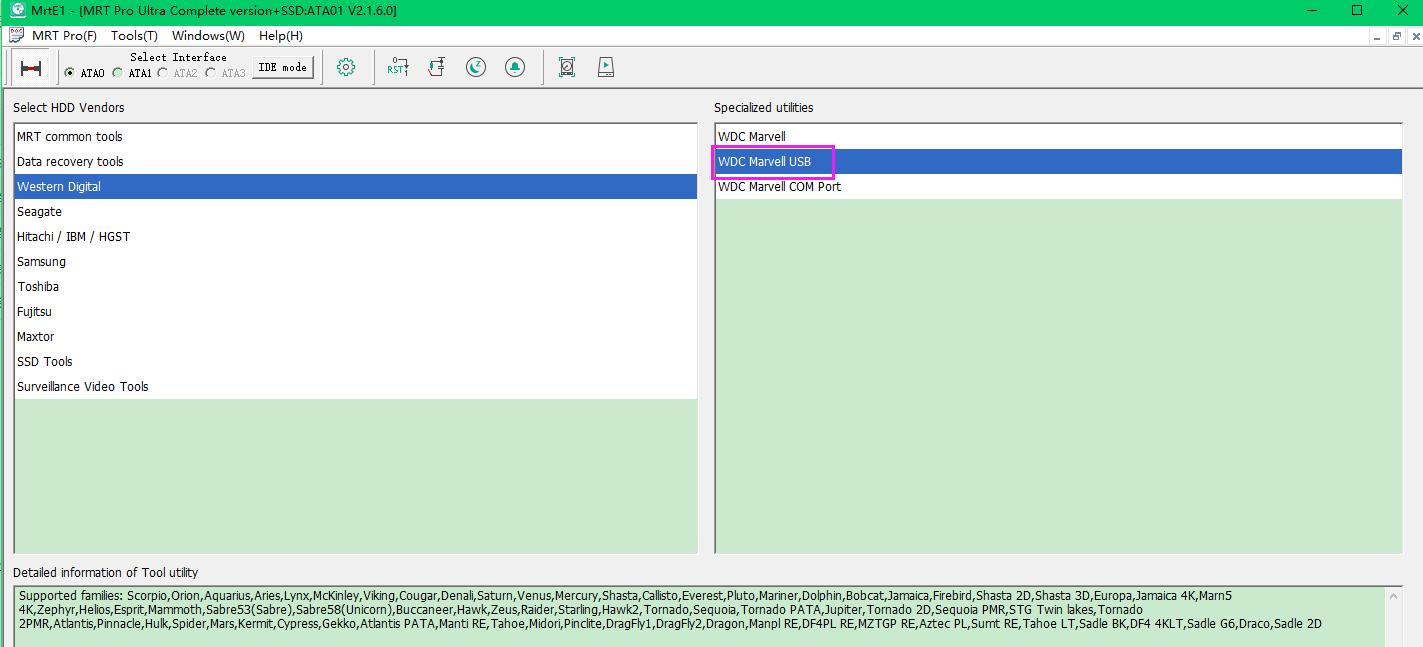The image size is (1423, 647).
Task: Click the IDE mode button
Action: [x=283, y=67]
